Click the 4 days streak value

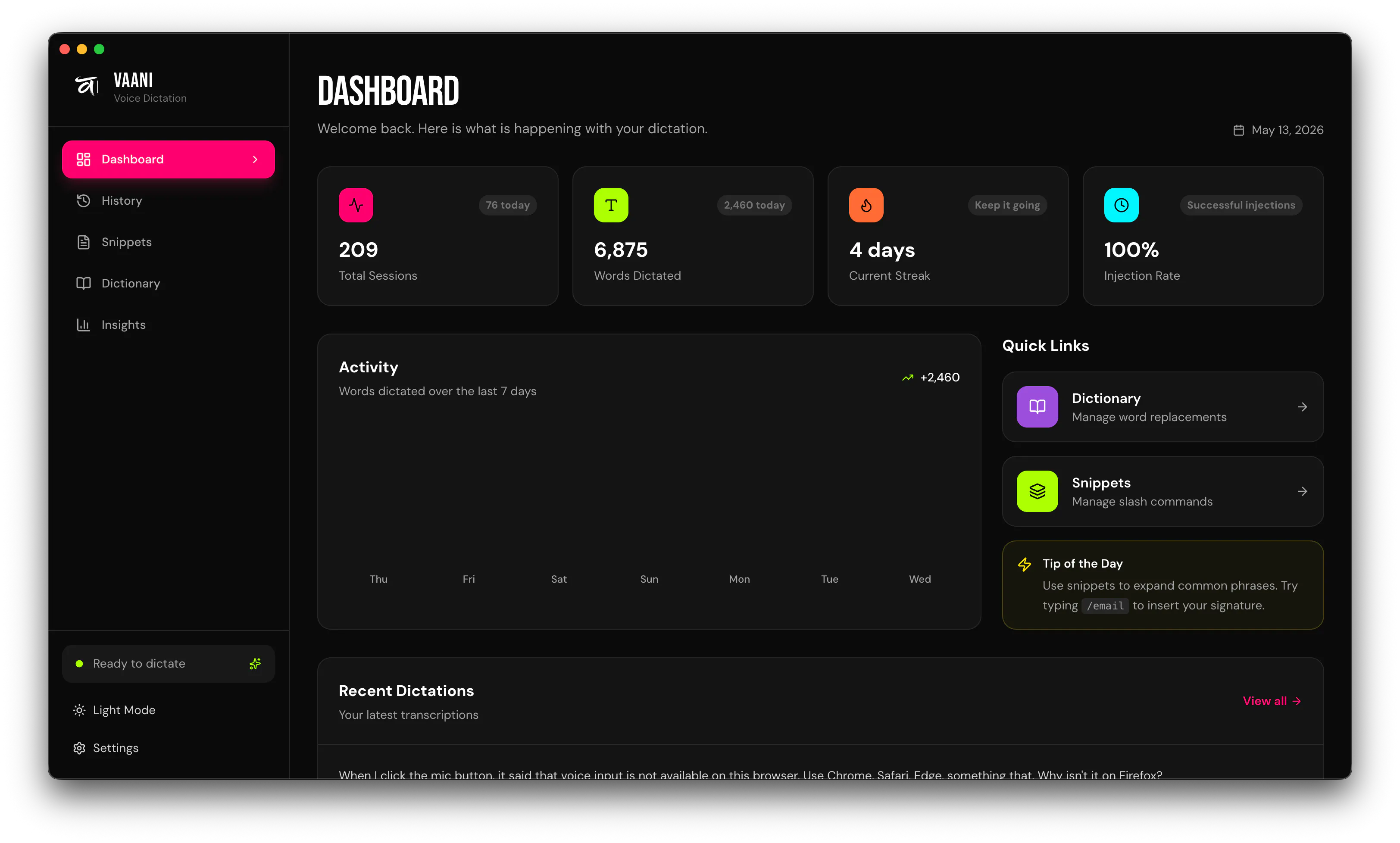coord(882,250)
